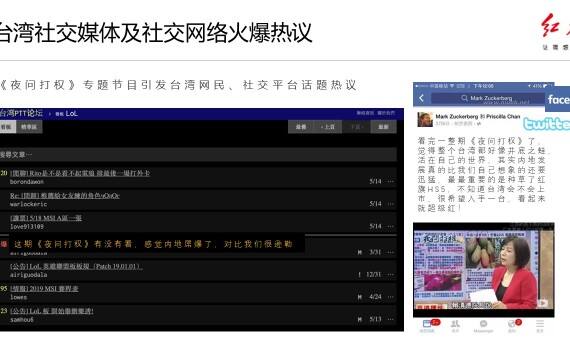Open the hamburger menu icon
The height and width of the screenshot is (360, 570).
(540, 324)
